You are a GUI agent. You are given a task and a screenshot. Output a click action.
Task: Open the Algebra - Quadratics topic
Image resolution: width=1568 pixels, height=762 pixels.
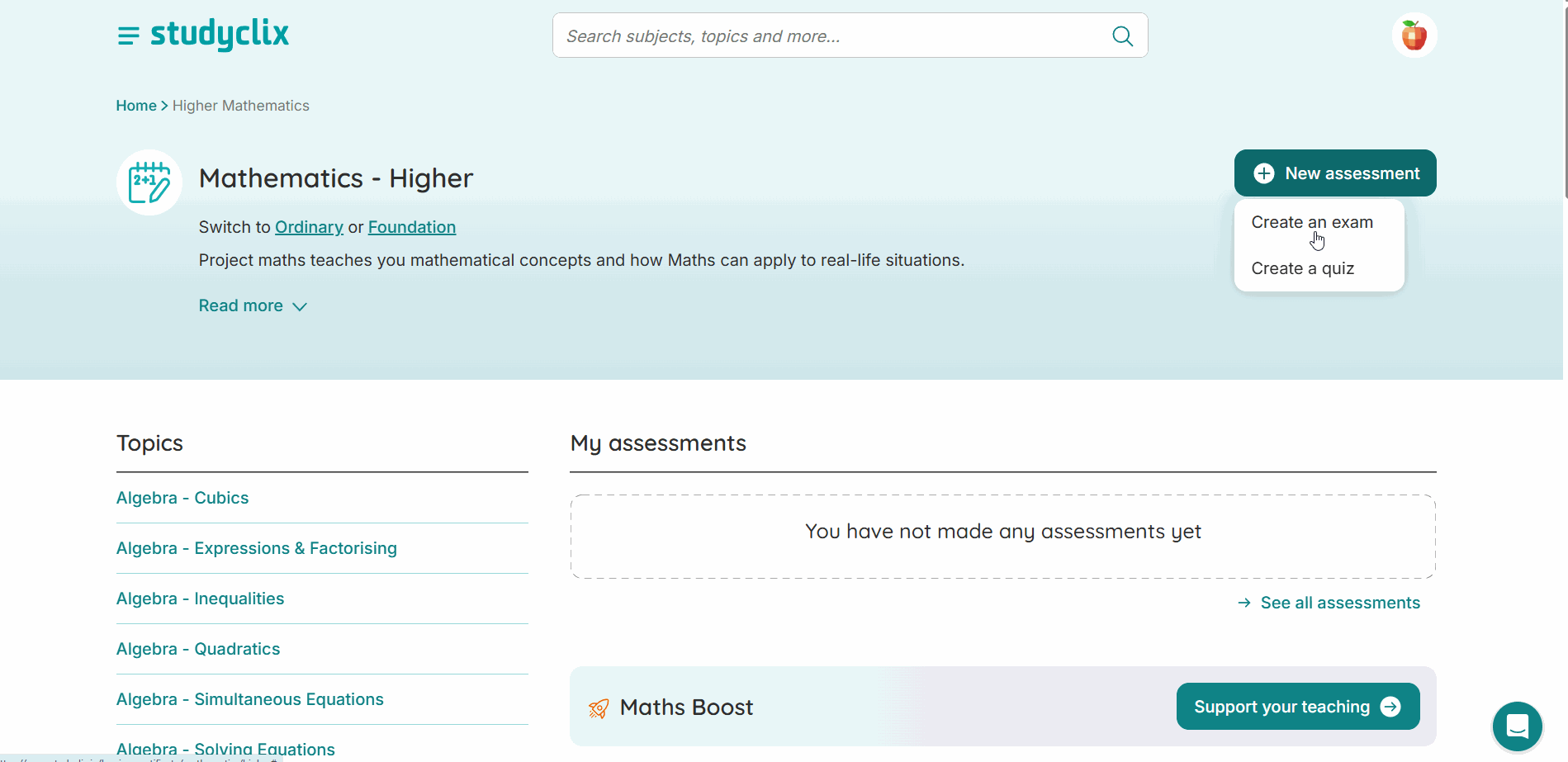[x=197, y=649]
